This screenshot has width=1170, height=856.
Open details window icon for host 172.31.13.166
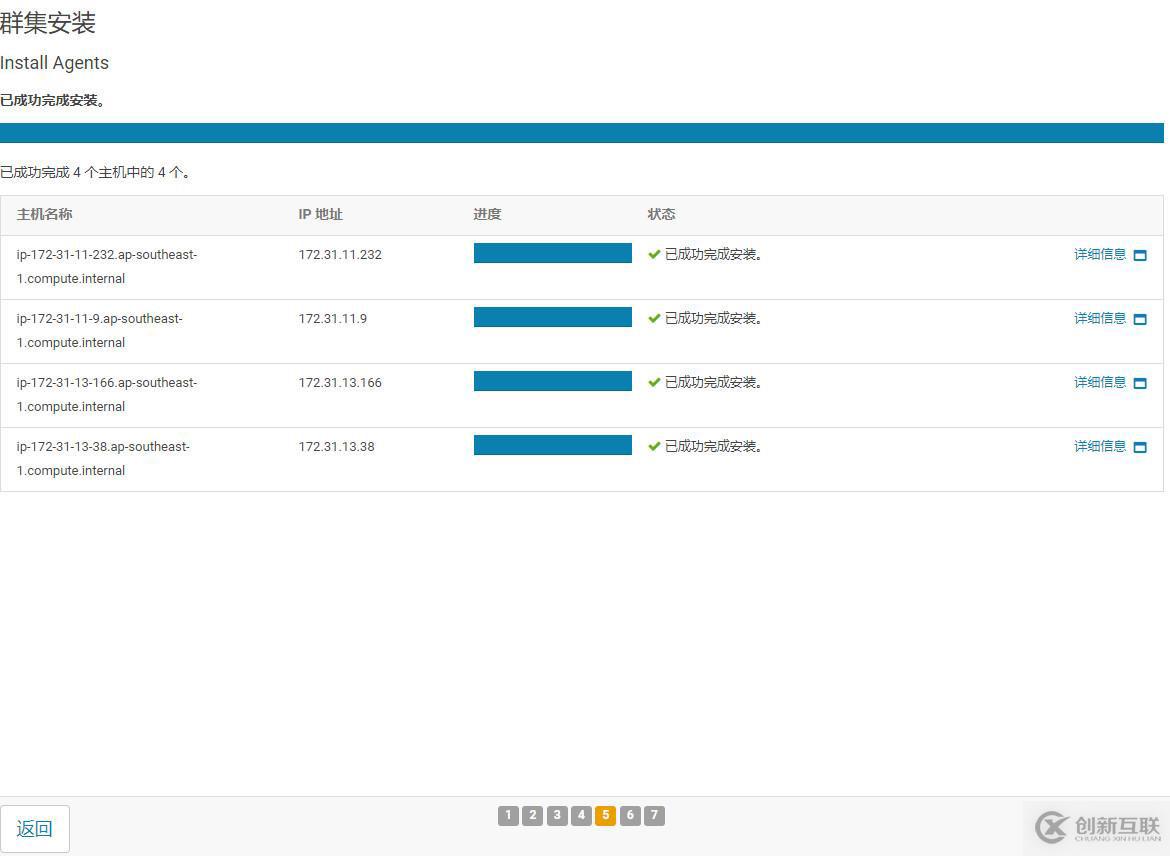1139,384
